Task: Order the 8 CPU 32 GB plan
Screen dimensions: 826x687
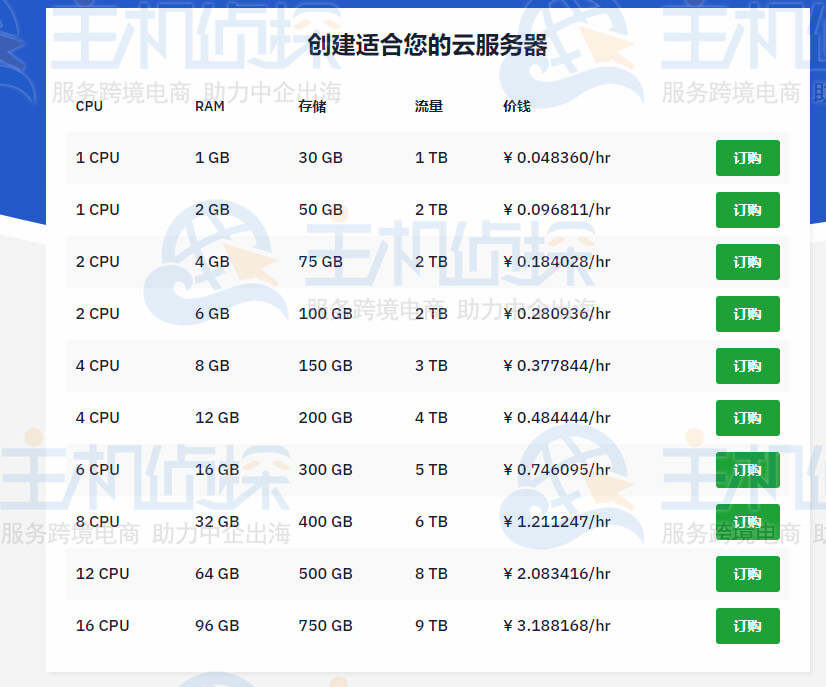Action: (x=747, y=522)
